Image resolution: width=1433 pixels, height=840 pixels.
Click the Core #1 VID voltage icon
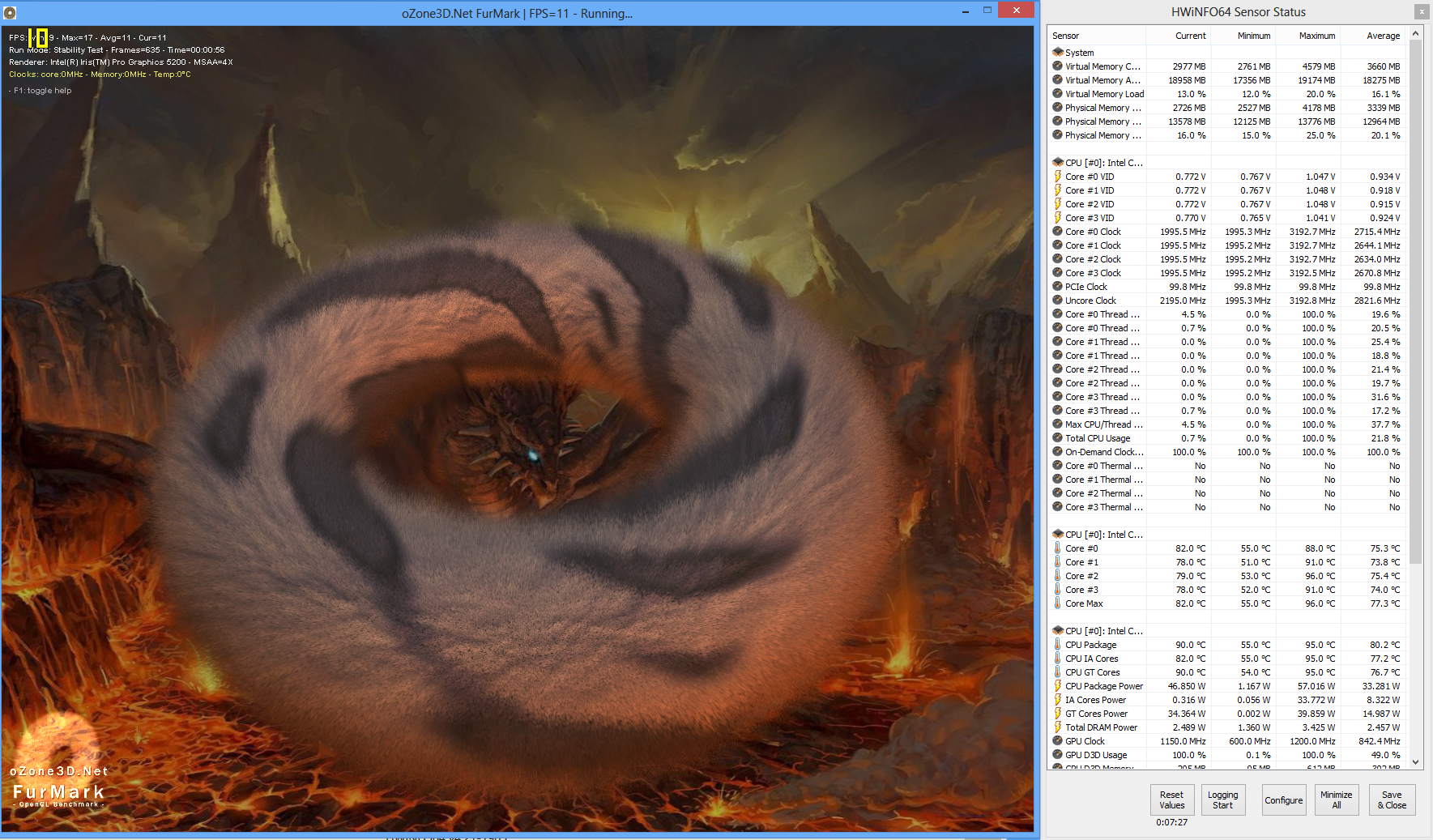point(1057,190)
